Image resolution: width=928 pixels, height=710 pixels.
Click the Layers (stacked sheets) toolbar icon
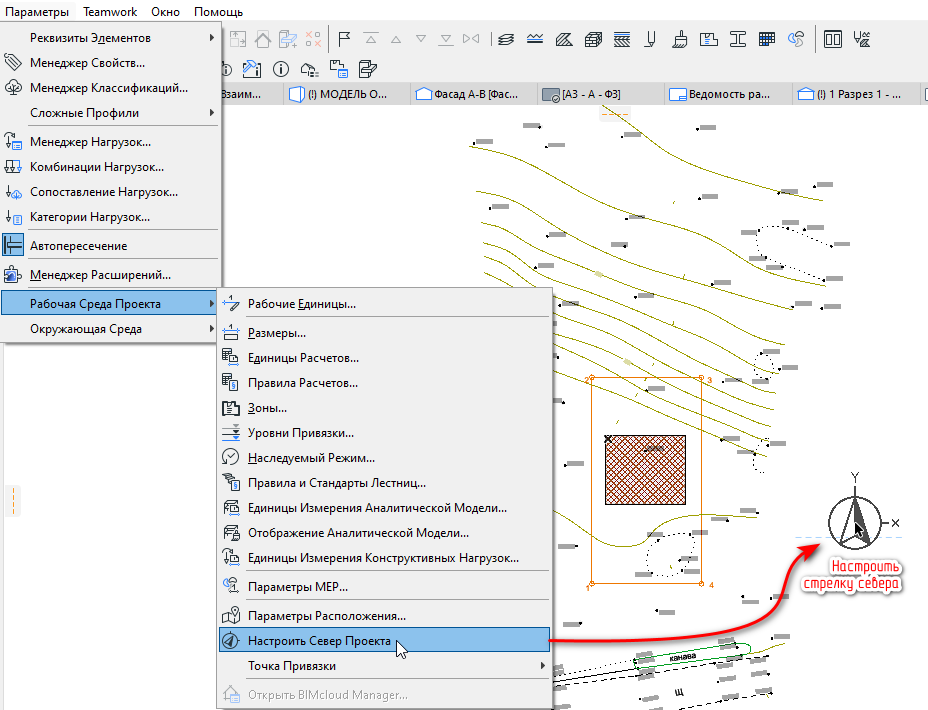[506, 40]
